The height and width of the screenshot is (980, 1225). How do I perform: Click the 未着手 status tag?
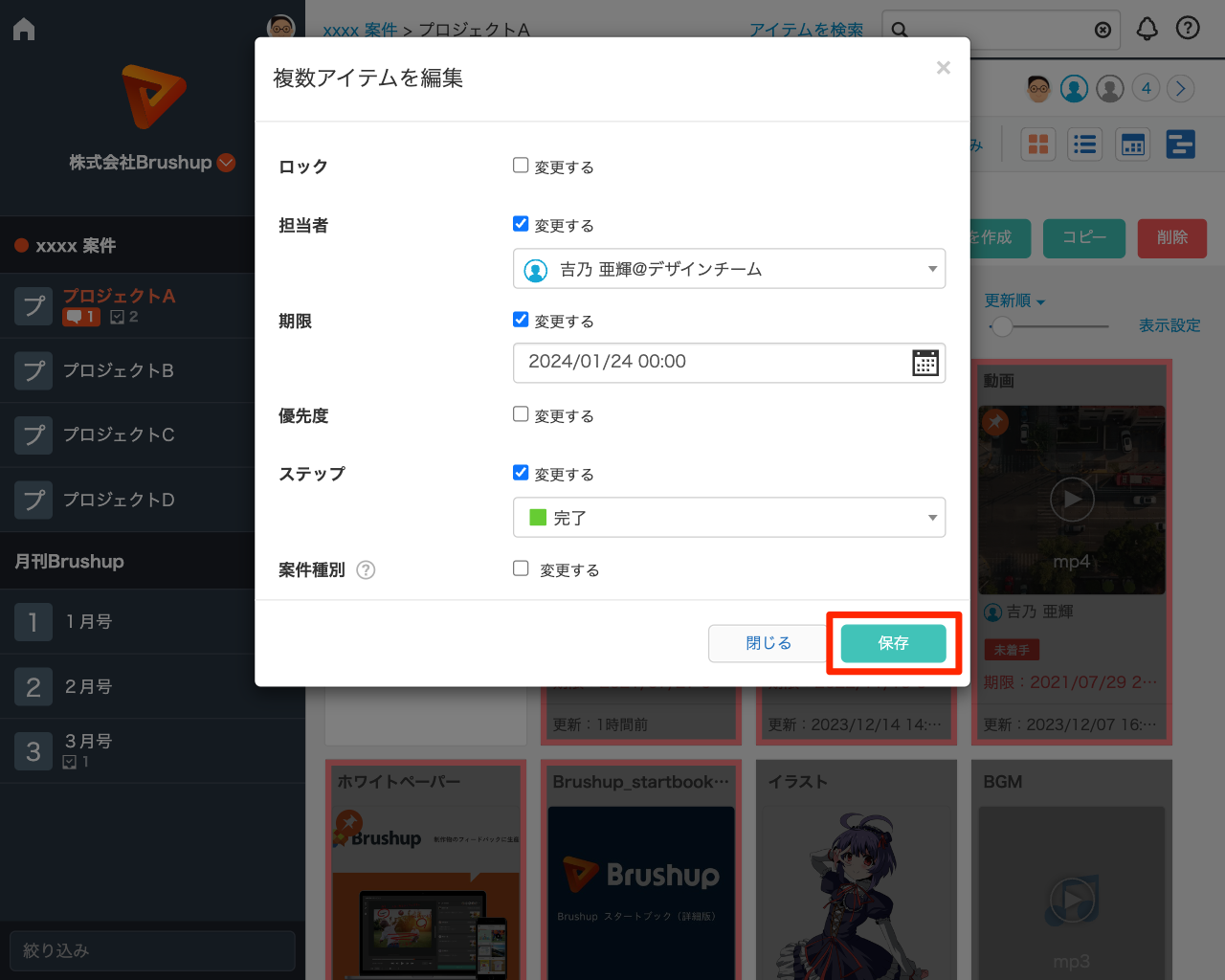(1012, 650)
